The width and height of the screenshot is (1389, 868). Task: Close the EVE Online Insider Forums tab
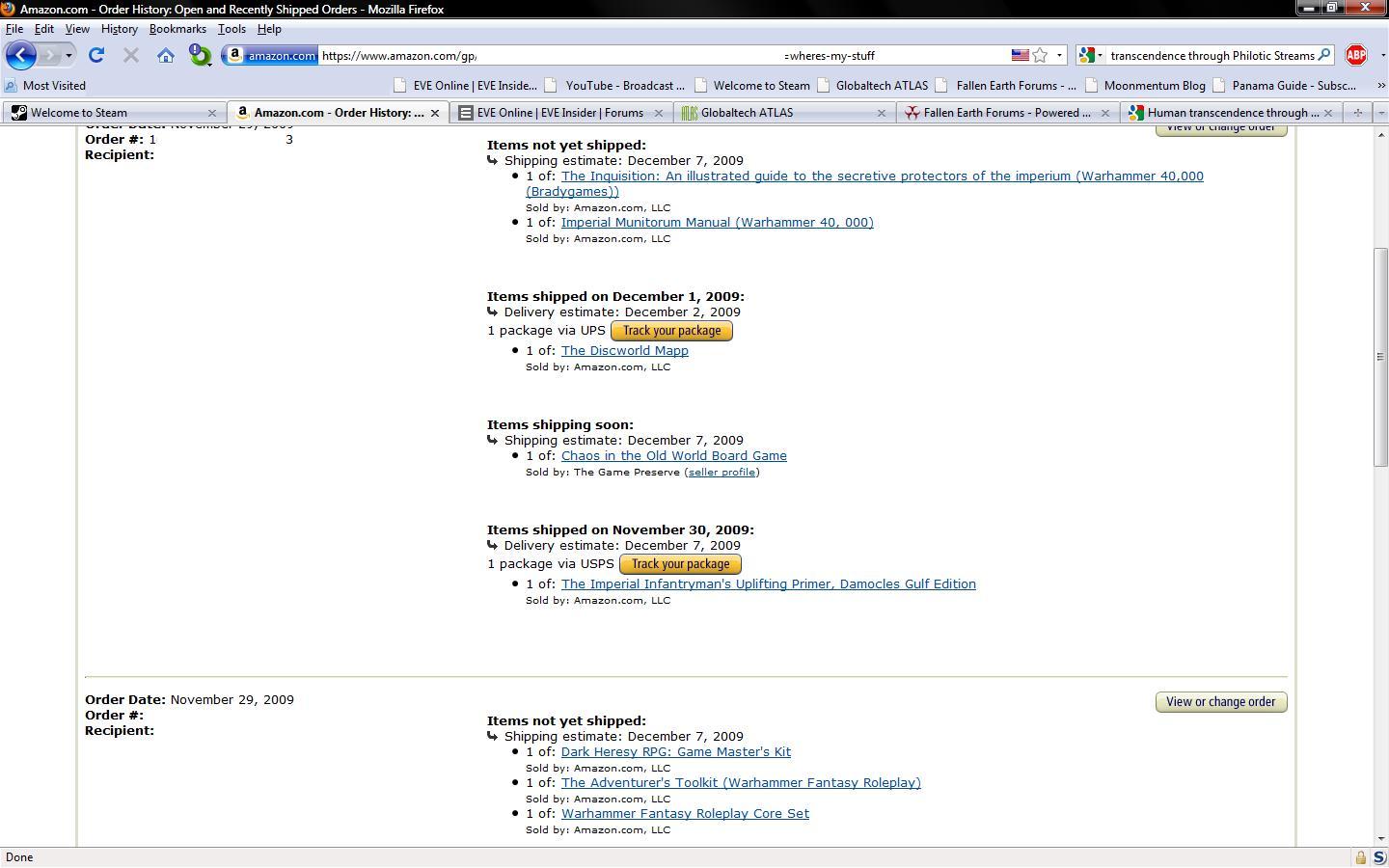coord(659,113)
